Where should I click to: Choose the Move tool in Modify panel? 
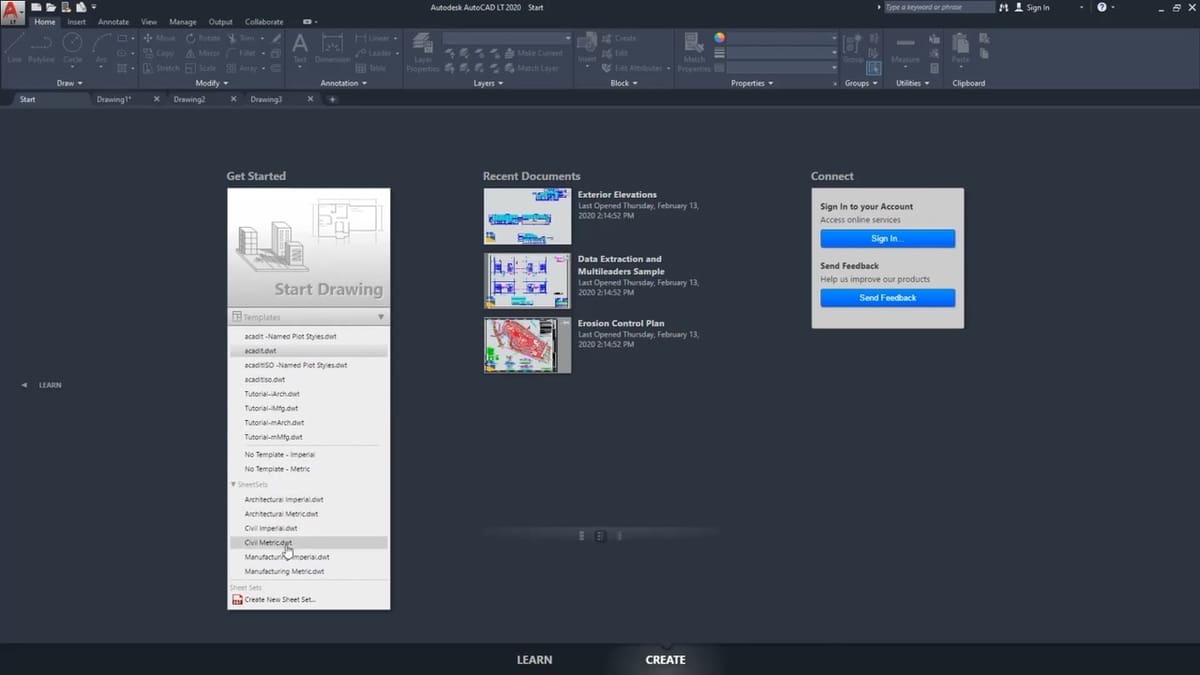160,38
